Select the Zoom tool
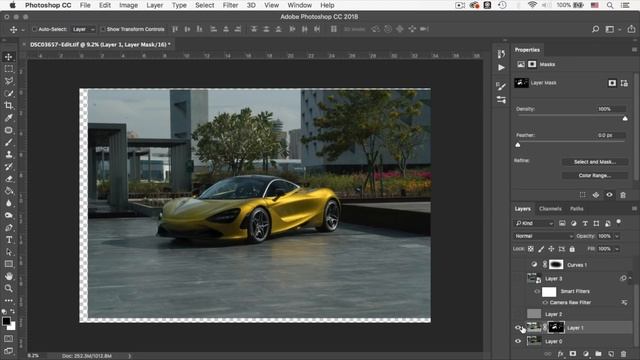Viewport: 640px width, 360px height. [x=9, y=289]
